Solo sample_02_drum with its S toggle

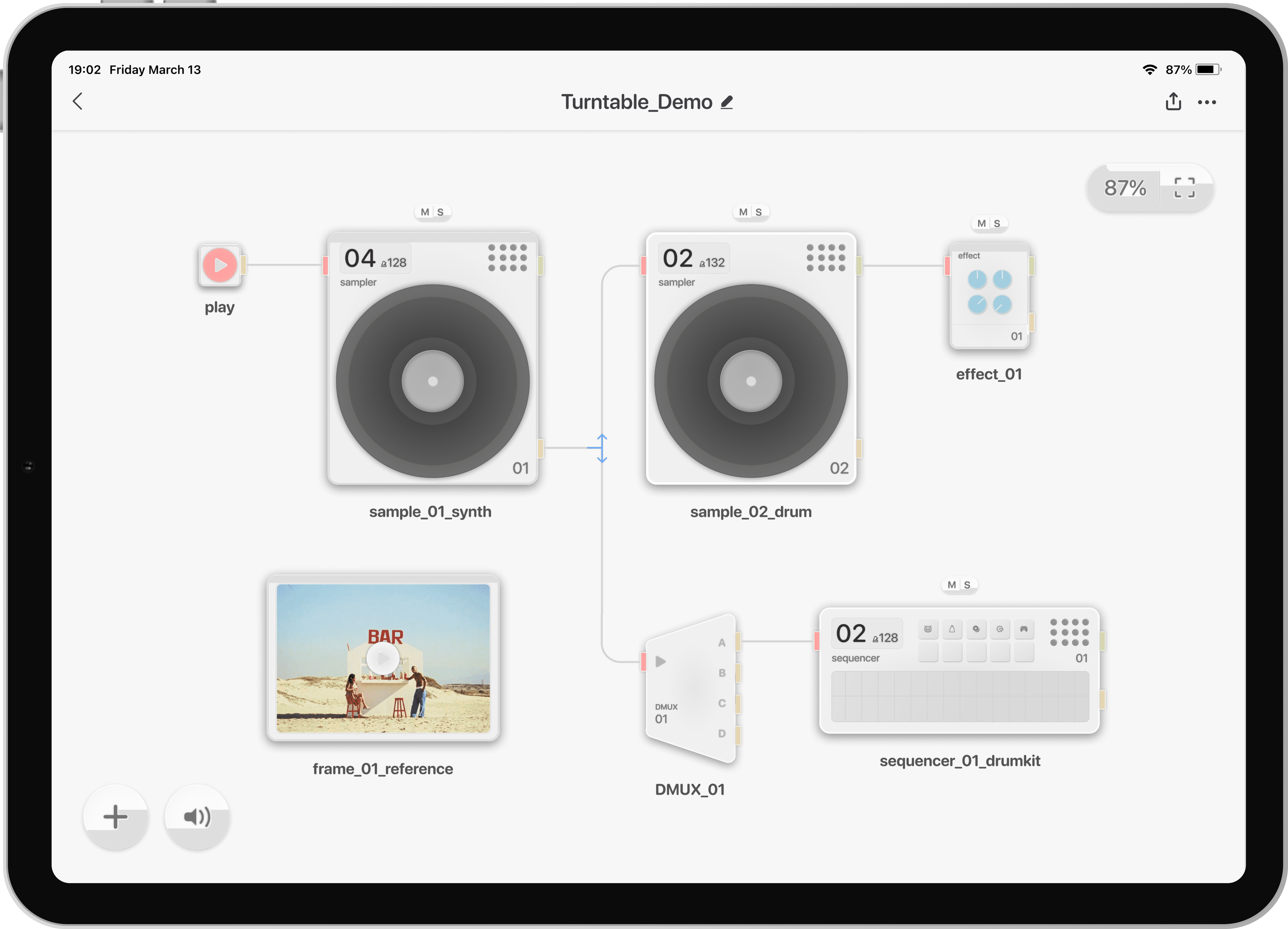pos(759,212)
